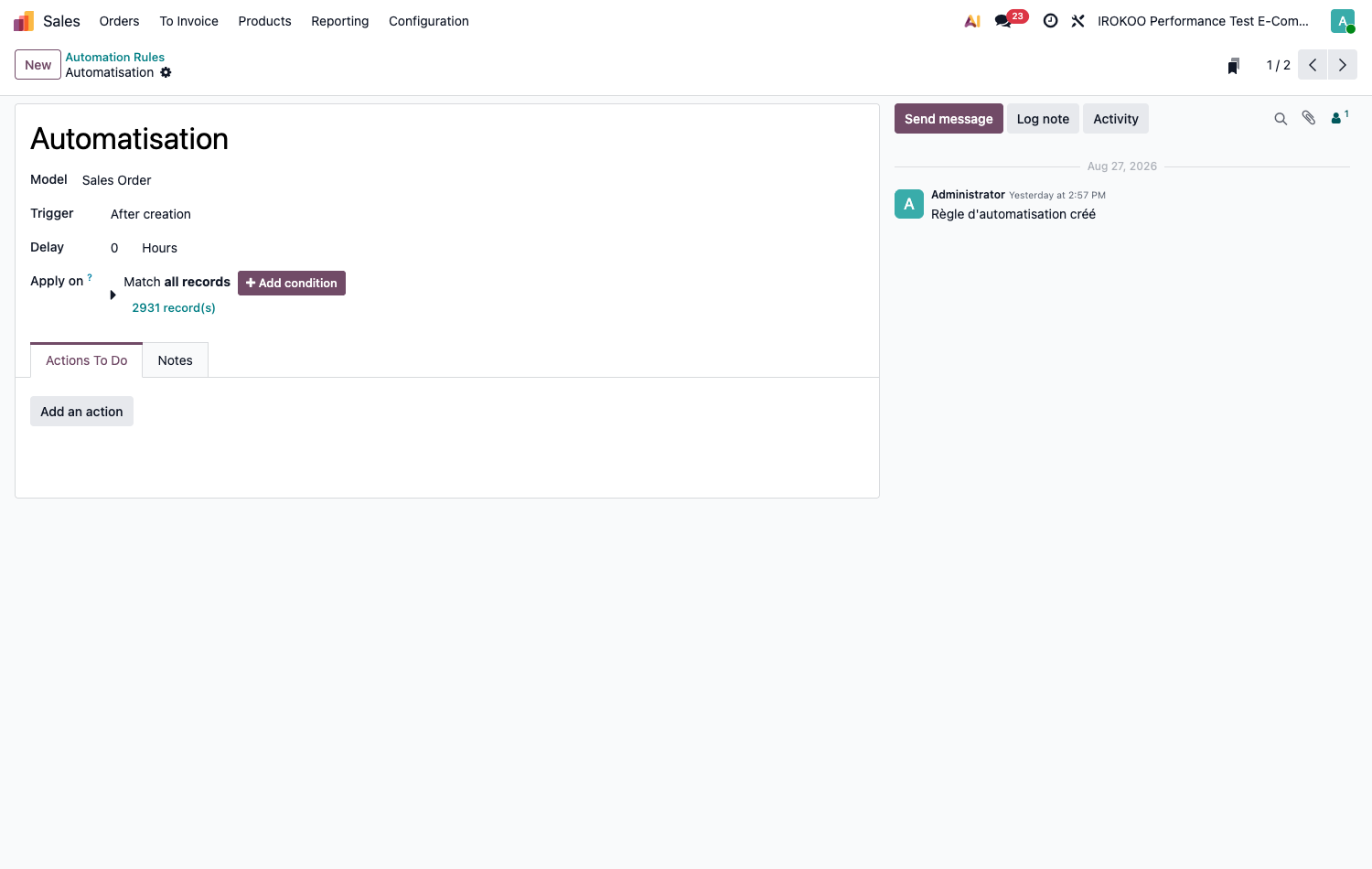Open the Hours delay unit dropdown
The image size is (1372, 869).
pos(160,248)
